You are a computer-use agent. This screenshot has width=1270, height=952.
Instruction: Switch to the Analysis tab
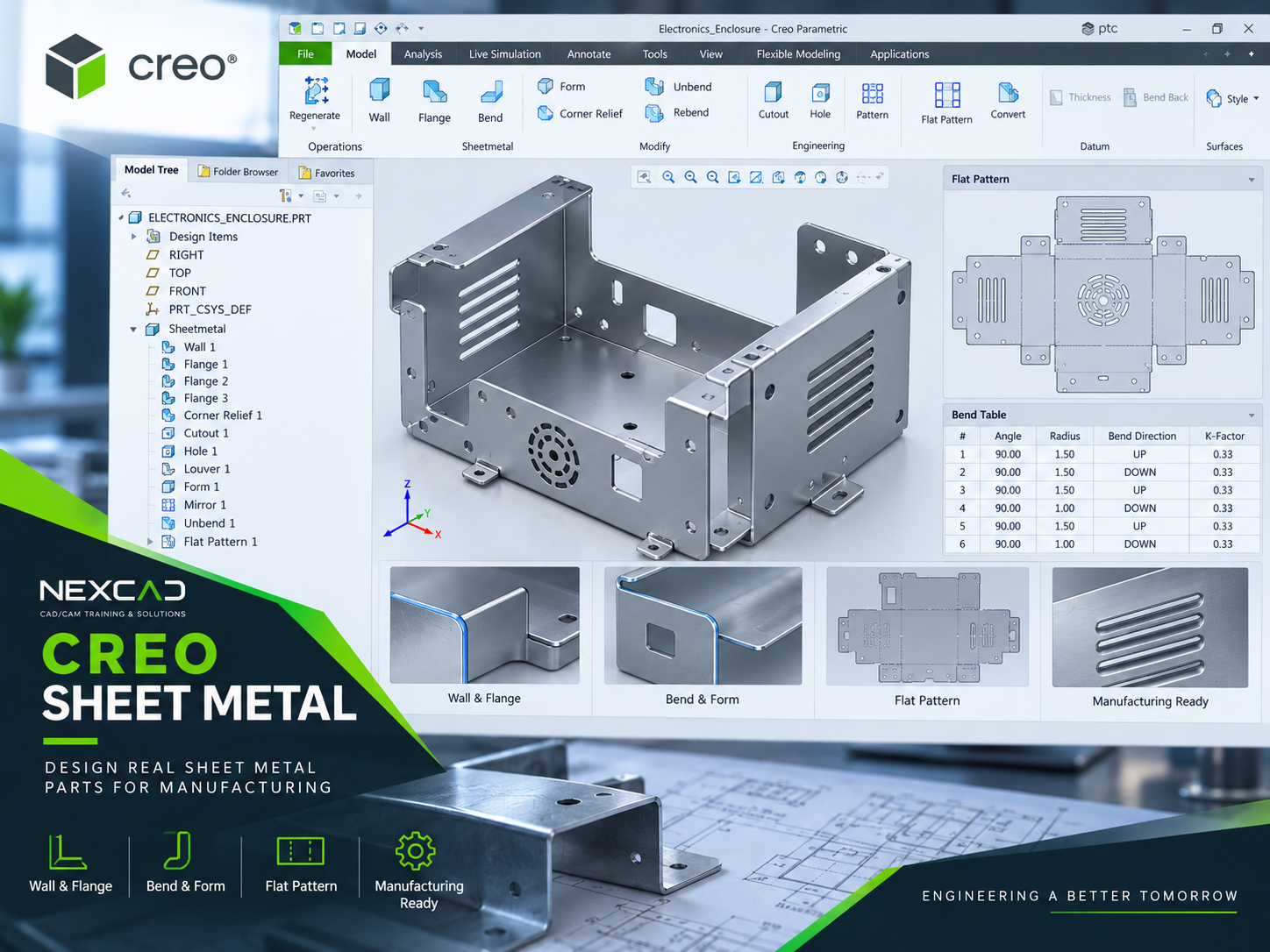coord(423,53)
